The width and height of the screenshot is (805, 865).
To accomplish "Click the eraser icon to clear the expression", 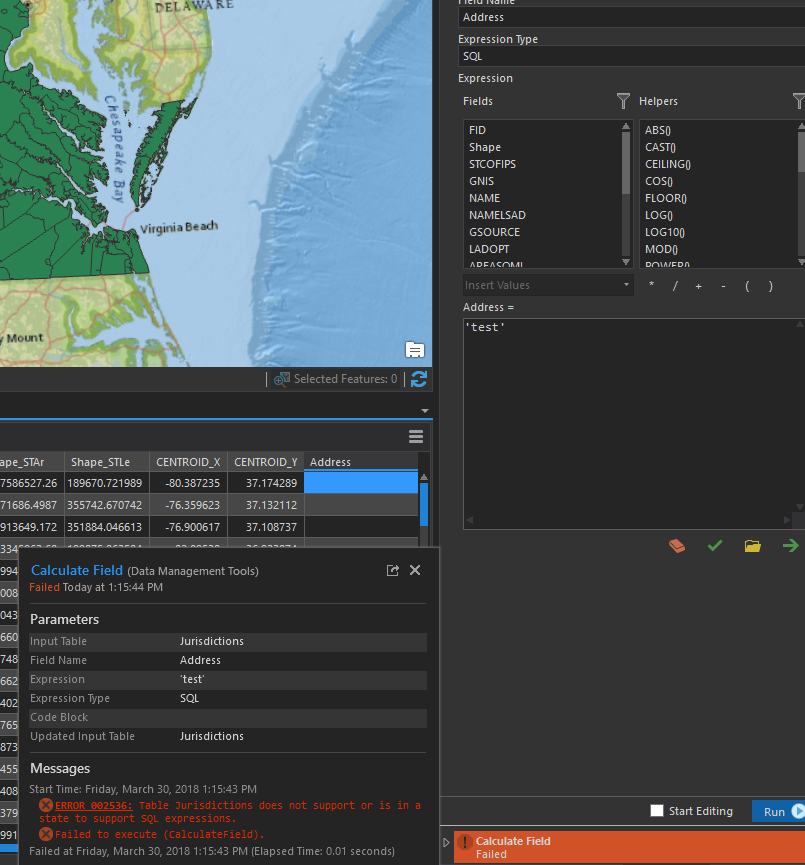I will 677,546.
